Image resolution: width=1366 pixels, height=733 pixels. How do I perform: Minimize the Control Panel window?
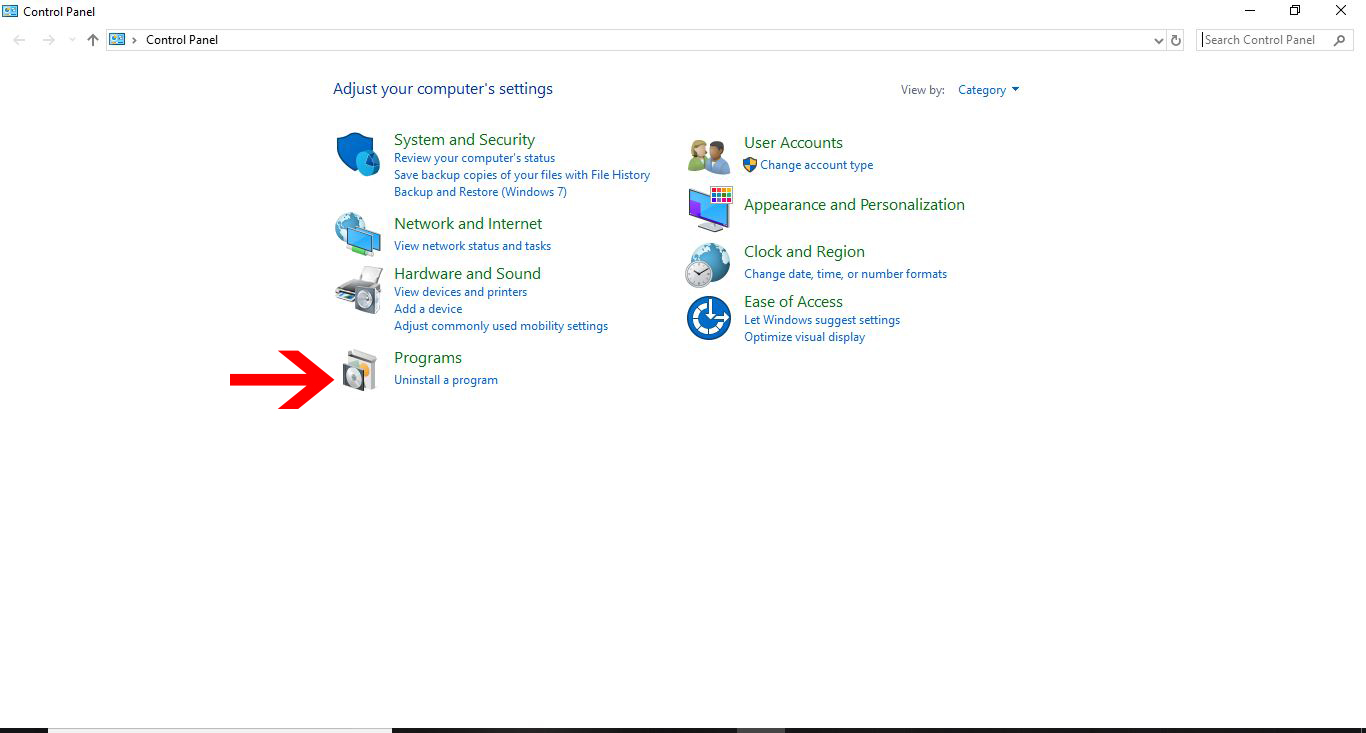tap(1250, 11)
